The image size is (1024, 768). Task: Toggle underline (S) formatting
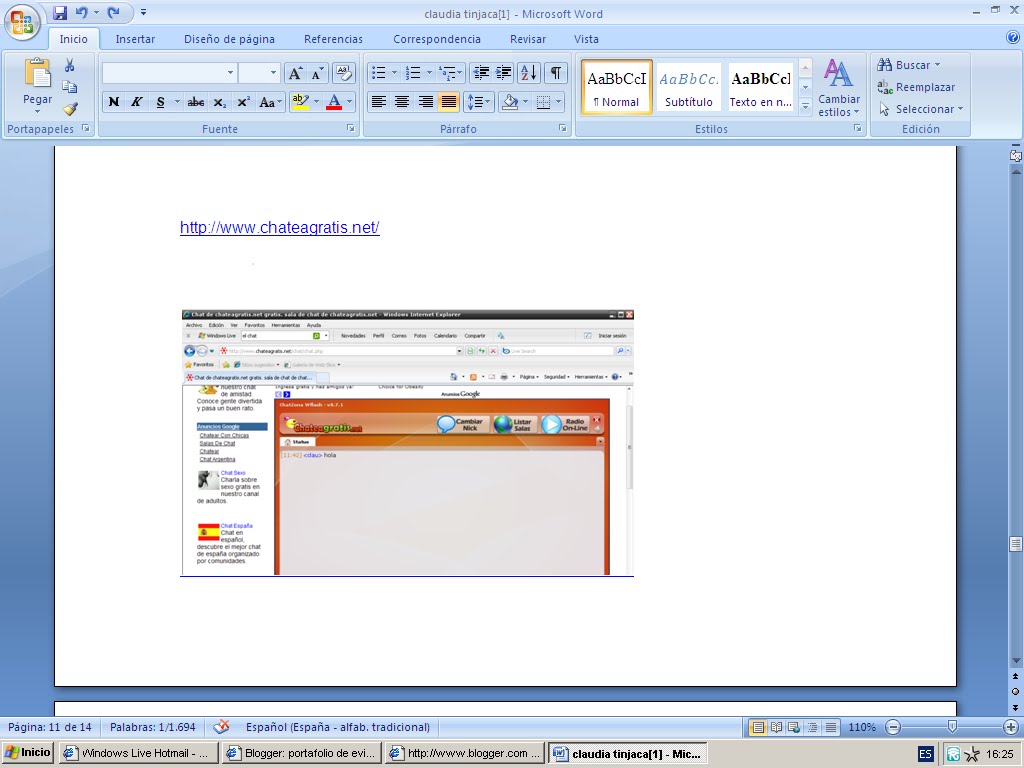pyautogui.click(x=160, y=102)
